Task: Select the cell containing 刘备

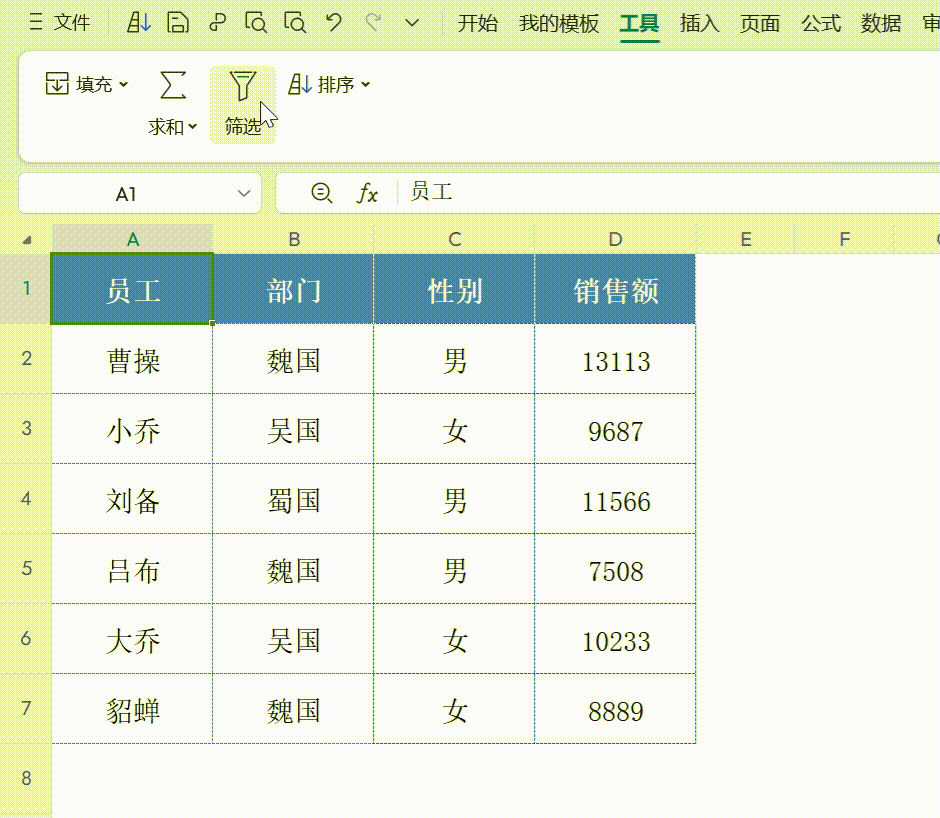Action: point(132,499)
